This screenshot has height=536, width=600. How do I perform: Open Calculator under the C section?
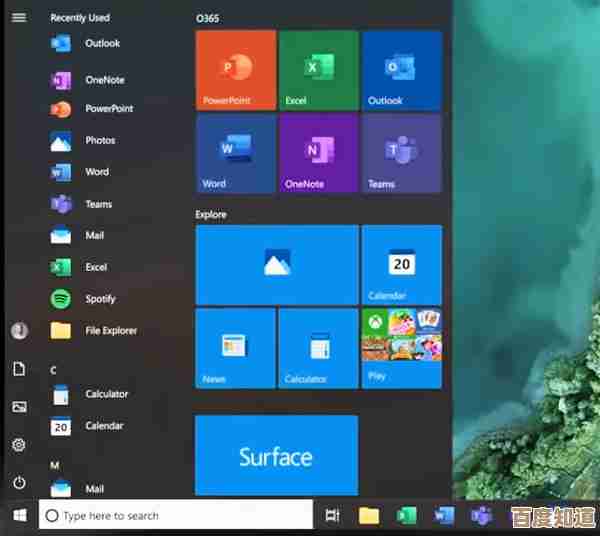[89, 394]
